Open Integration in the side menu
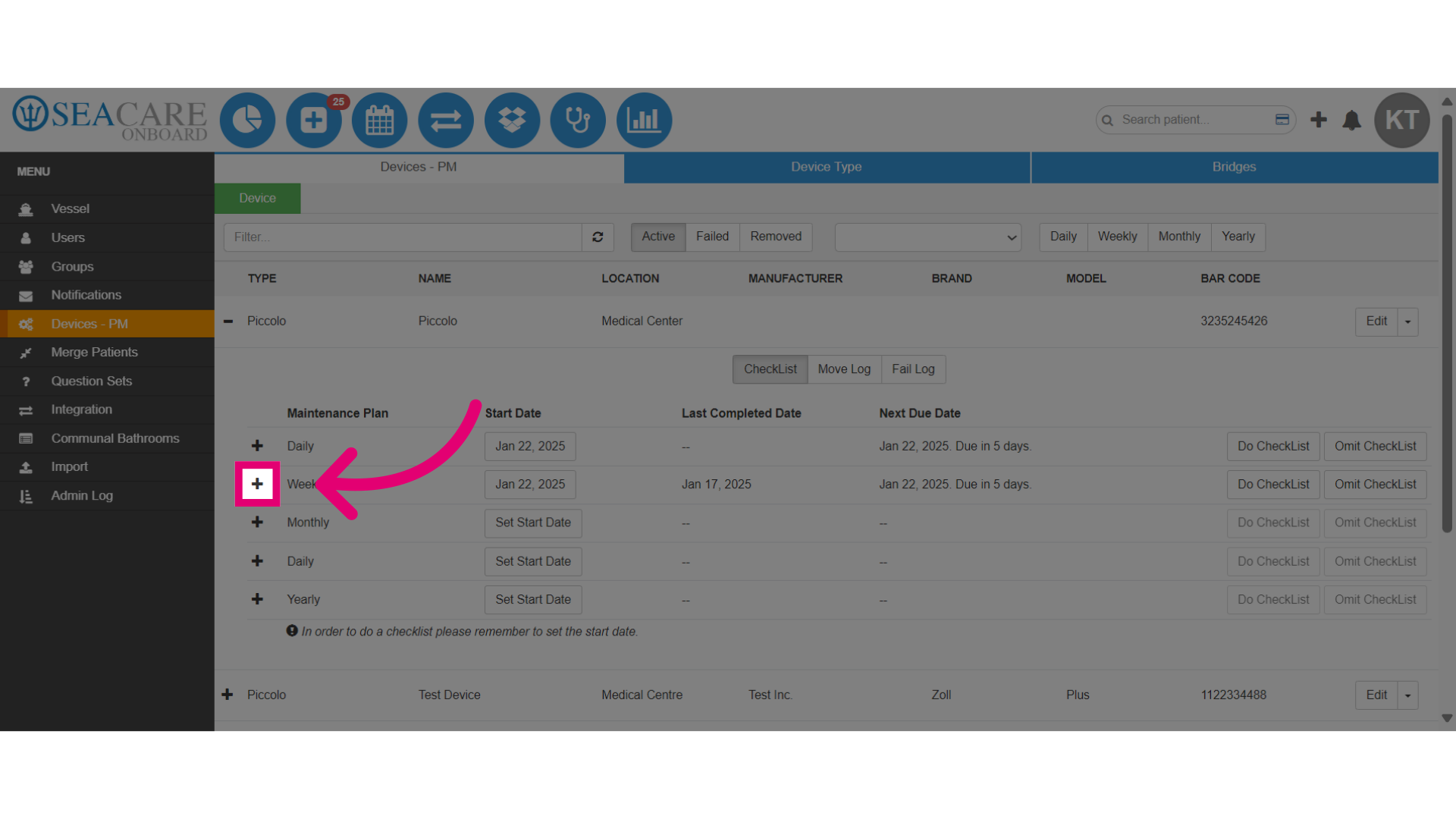 [x=107, y=409]
